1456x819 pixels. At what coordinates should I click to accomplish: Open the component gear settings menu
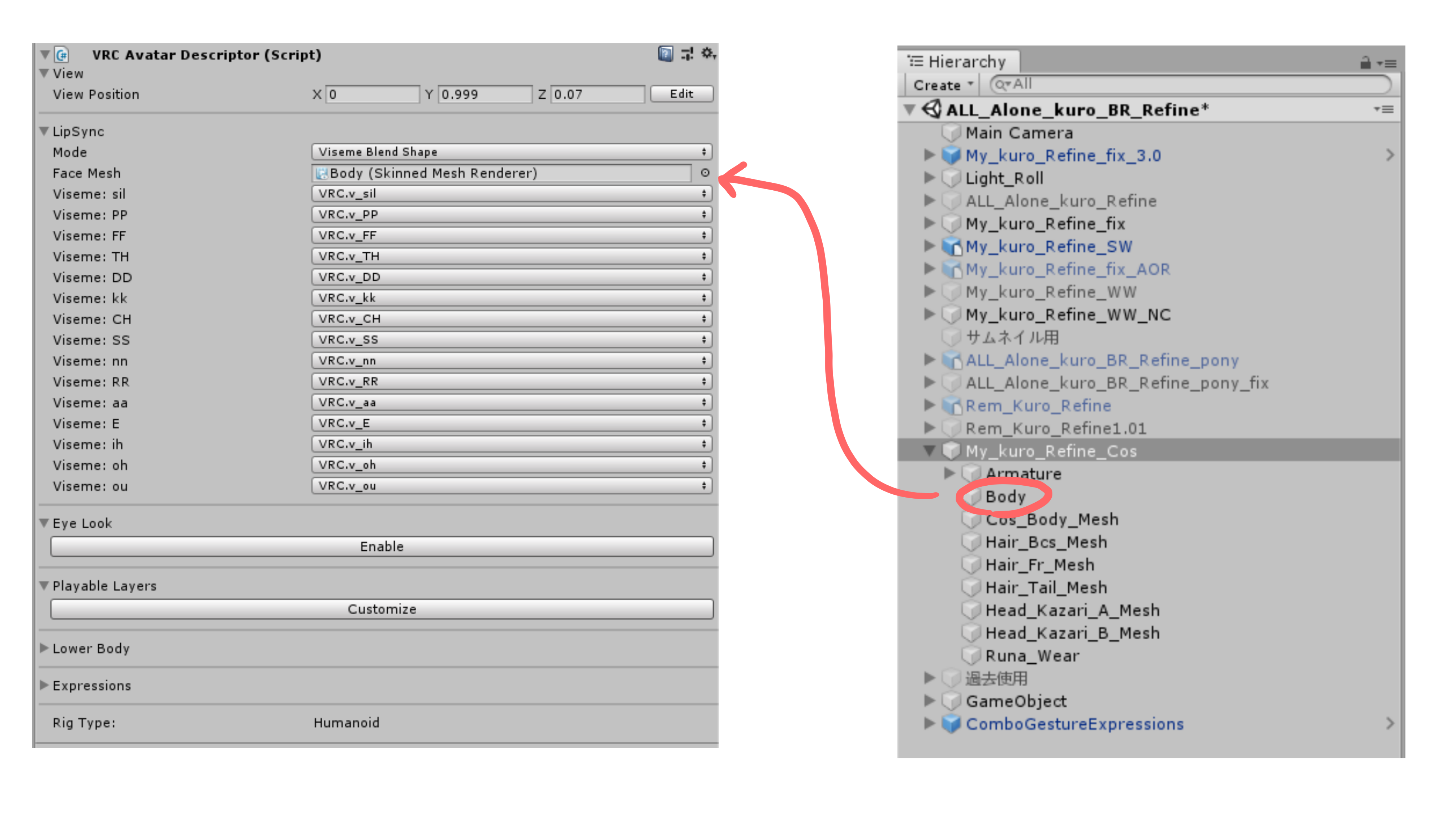point(708,54)
